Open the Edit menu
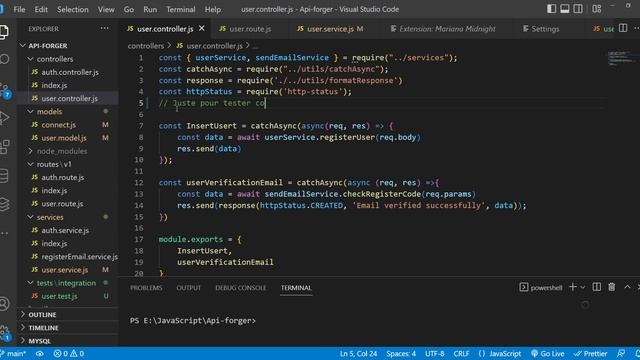The height and width of the screenshot is (360, 640). (x=41, y=9)
